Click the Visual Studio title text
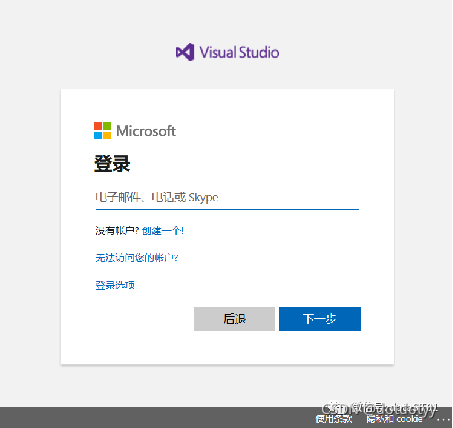Screen dimensions: 453x428 pos(239,53)
